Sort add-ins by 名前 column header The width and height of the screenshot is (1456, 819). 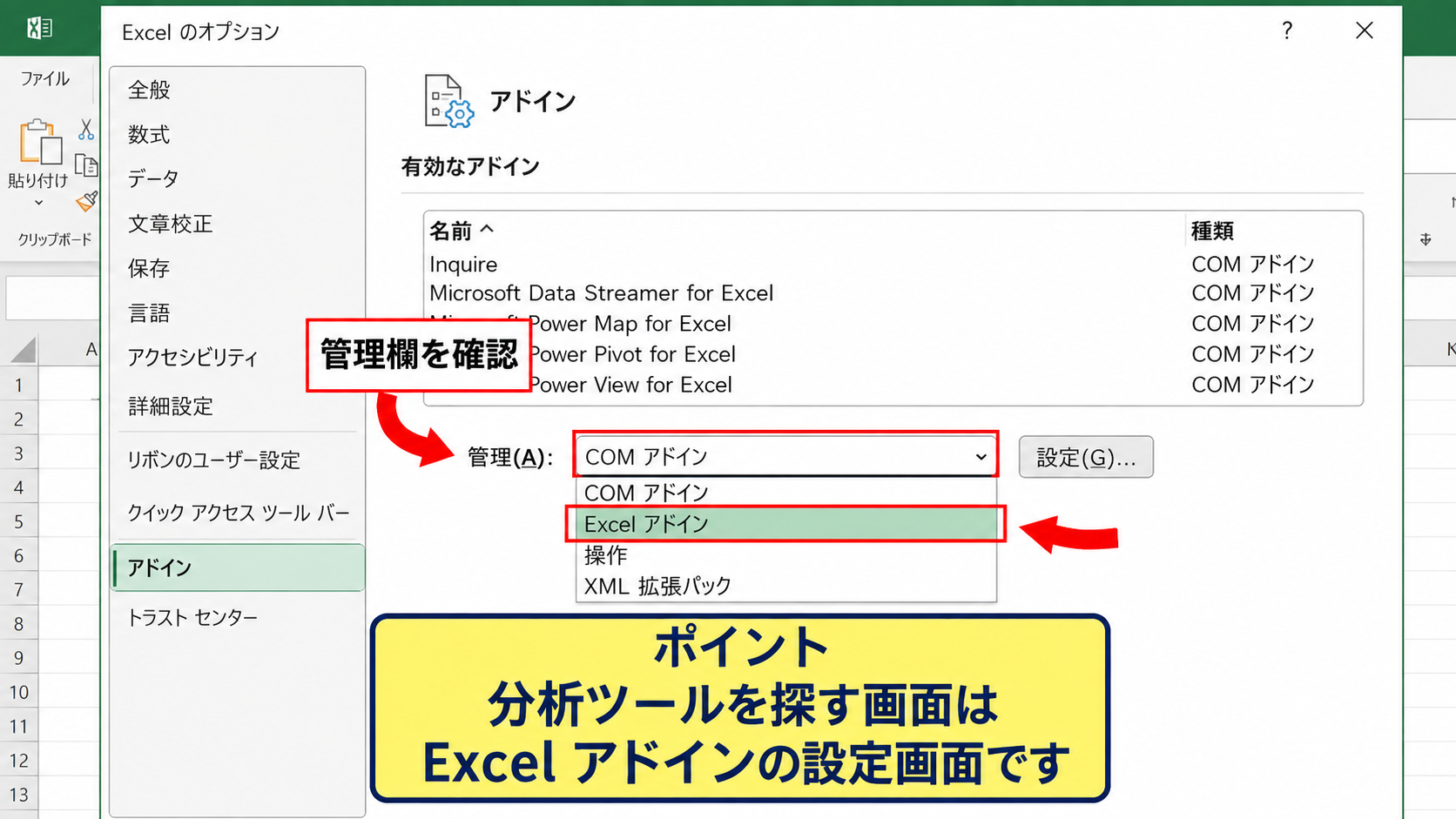point(462,231)
